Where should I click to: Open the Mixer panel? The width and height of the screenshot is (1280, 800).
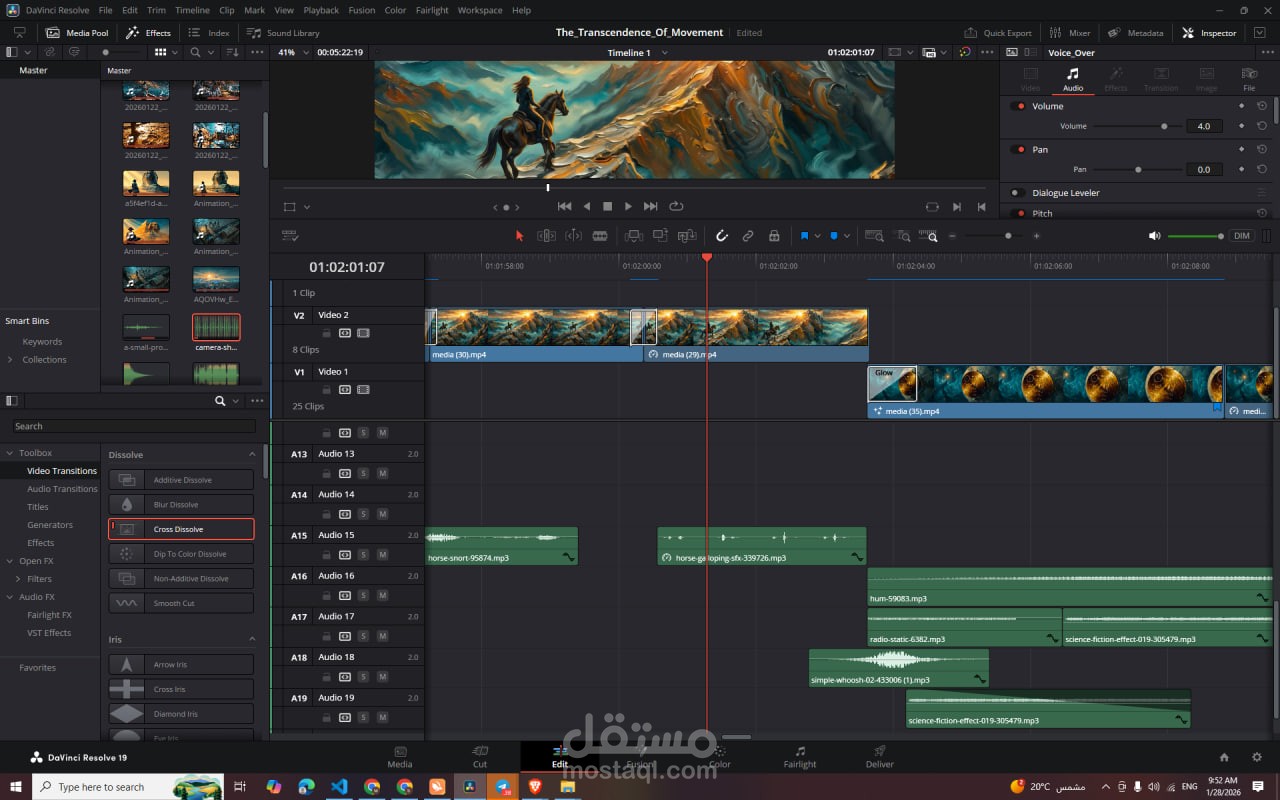pos(1071,32)
